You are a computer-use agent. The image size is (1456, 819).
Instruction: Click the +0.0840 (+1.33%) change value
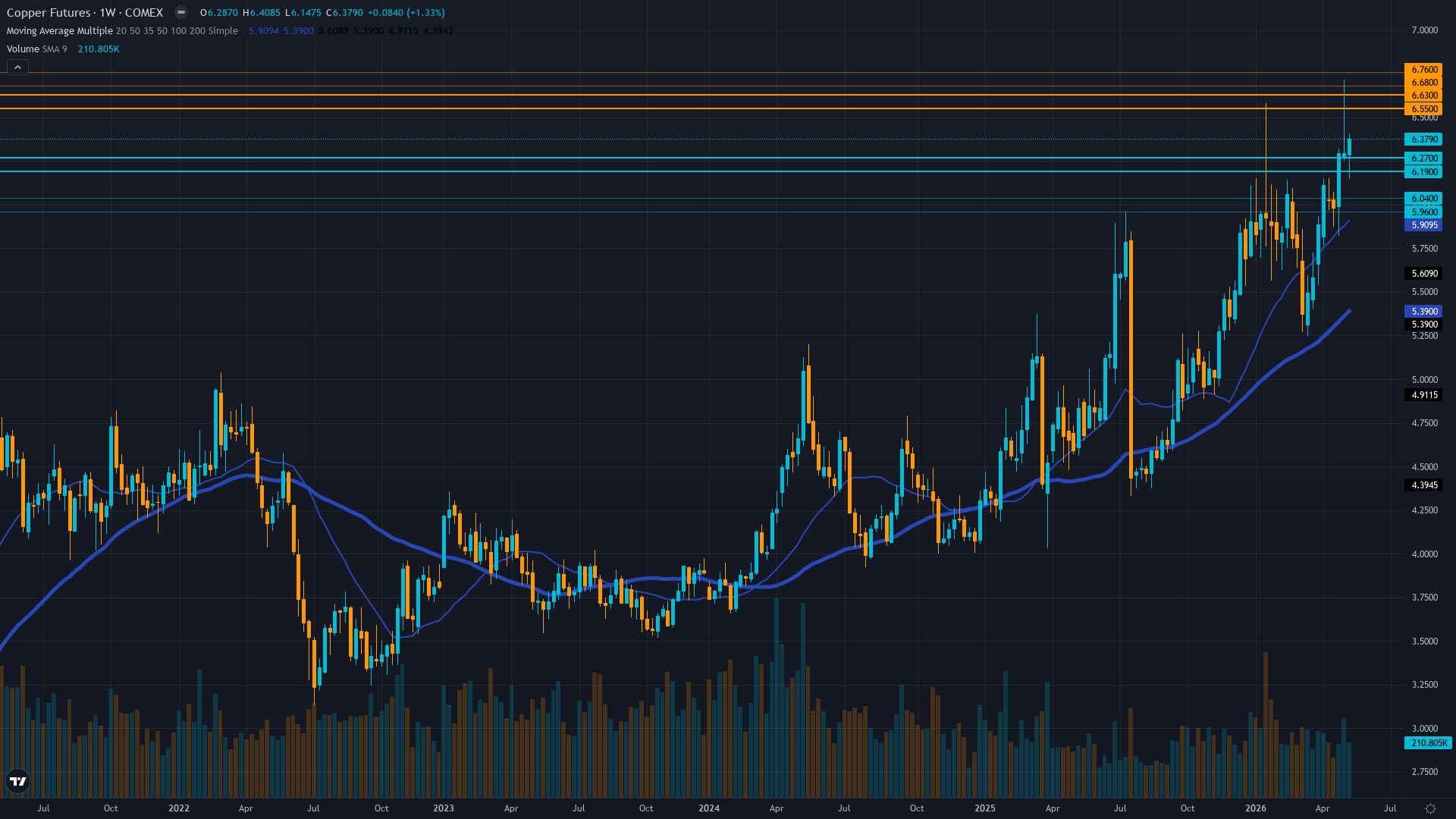pos(406,13)
